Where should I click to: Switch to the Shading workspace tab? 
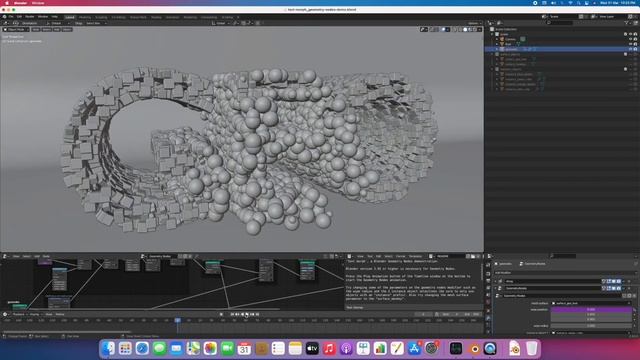[156, 17]
